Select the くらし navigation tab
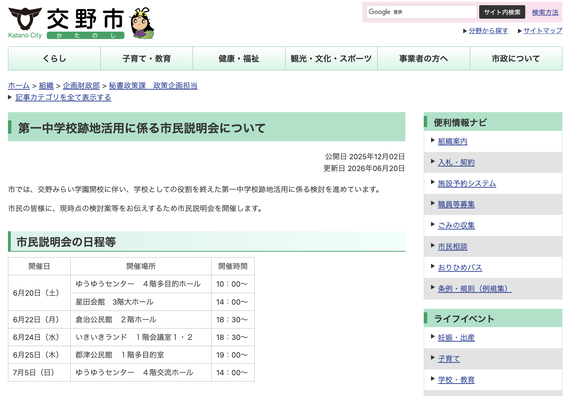Viewport: 580px width, 396px height. pyautogui.click(x=54, y=58)
